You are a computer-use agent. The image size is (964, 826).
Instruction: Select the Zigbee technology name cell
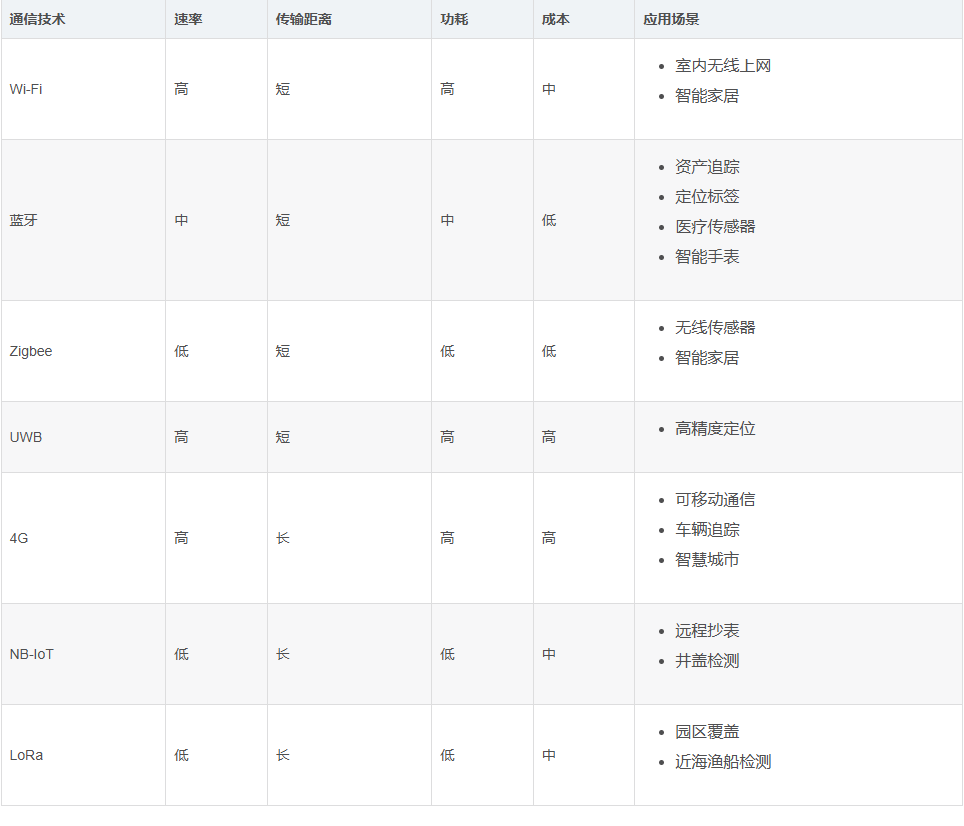tap(31, 351)
